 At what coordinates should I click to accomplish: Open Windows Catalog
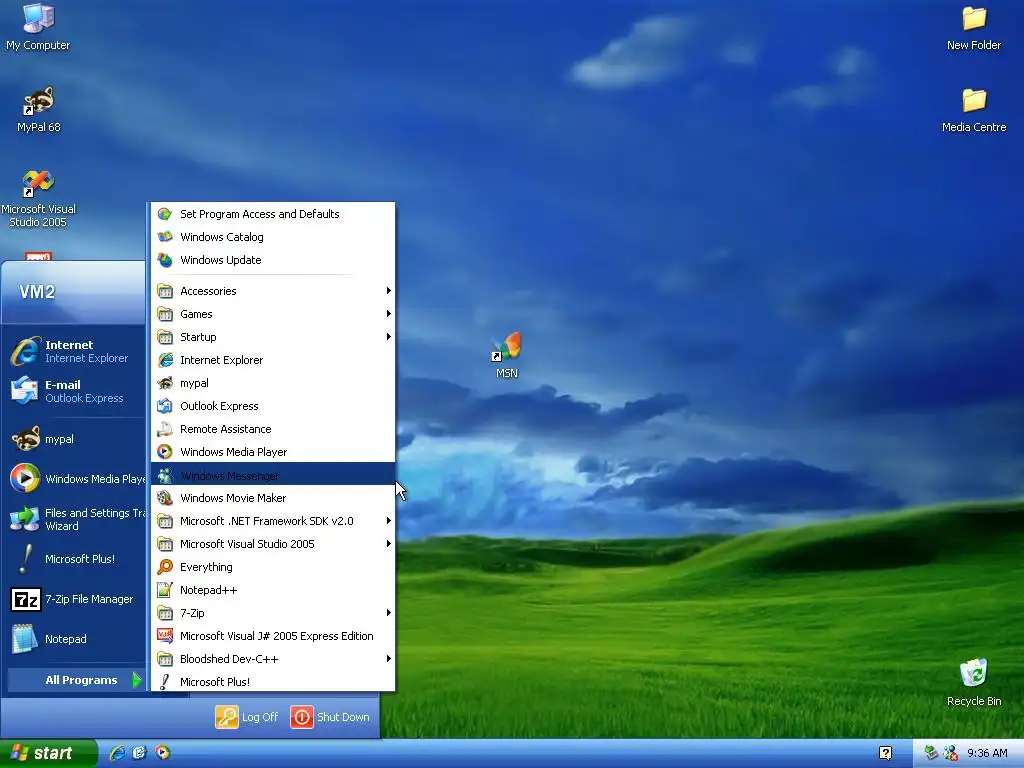tap(273, 237)
